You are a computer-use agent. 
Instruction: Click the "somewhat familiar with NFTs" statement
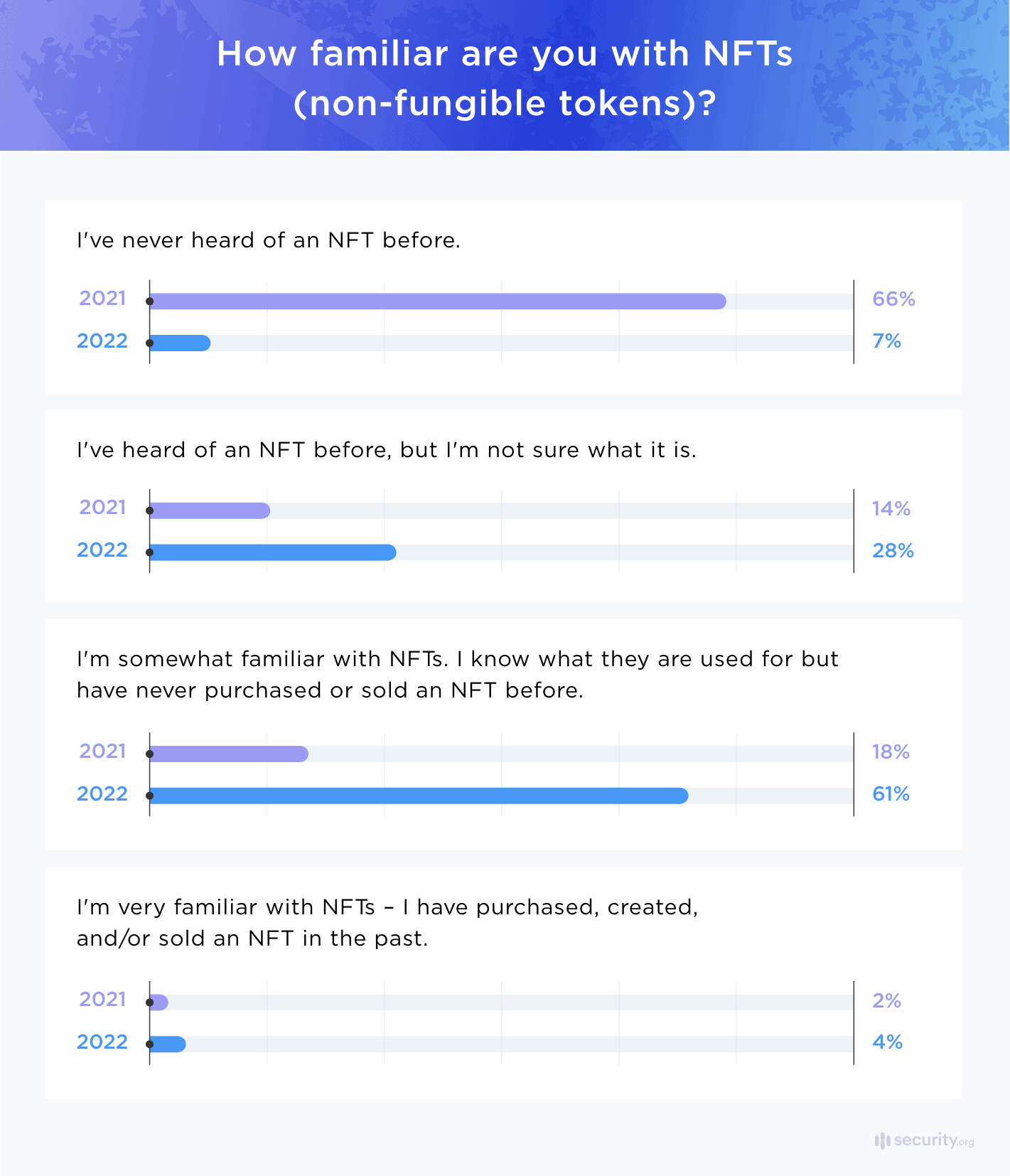[457, 675]
